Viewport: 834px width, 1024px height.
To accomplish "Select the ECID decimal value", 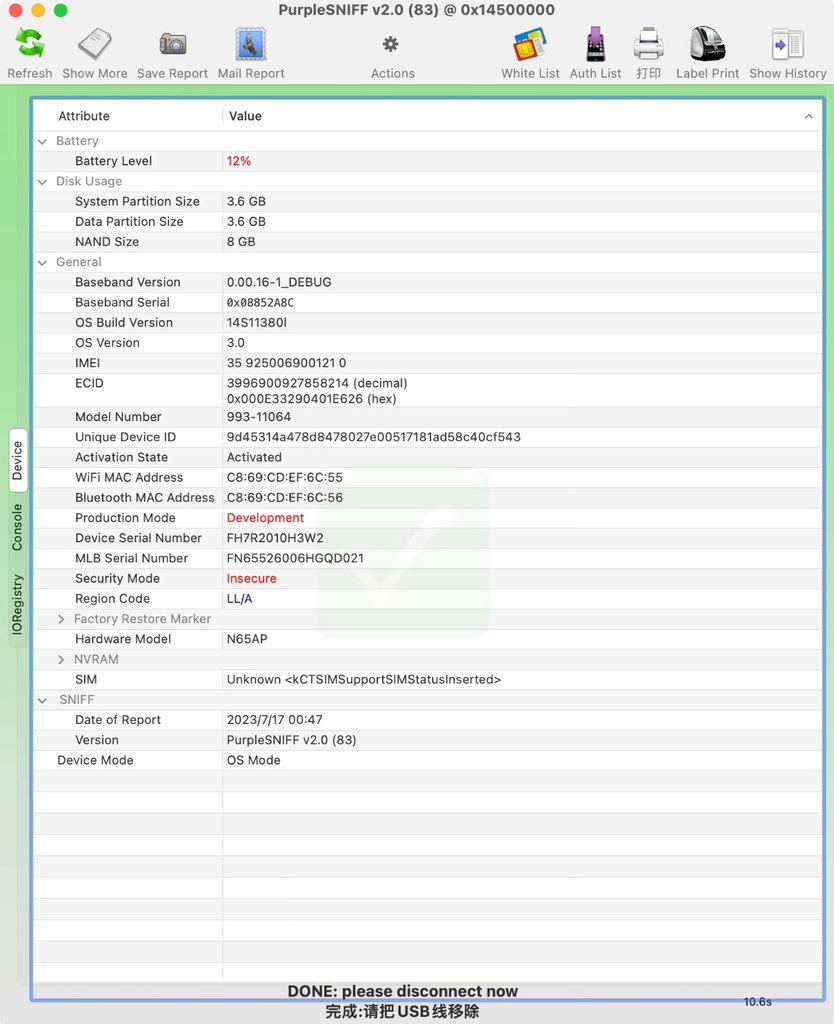I will tap(317, 383).
